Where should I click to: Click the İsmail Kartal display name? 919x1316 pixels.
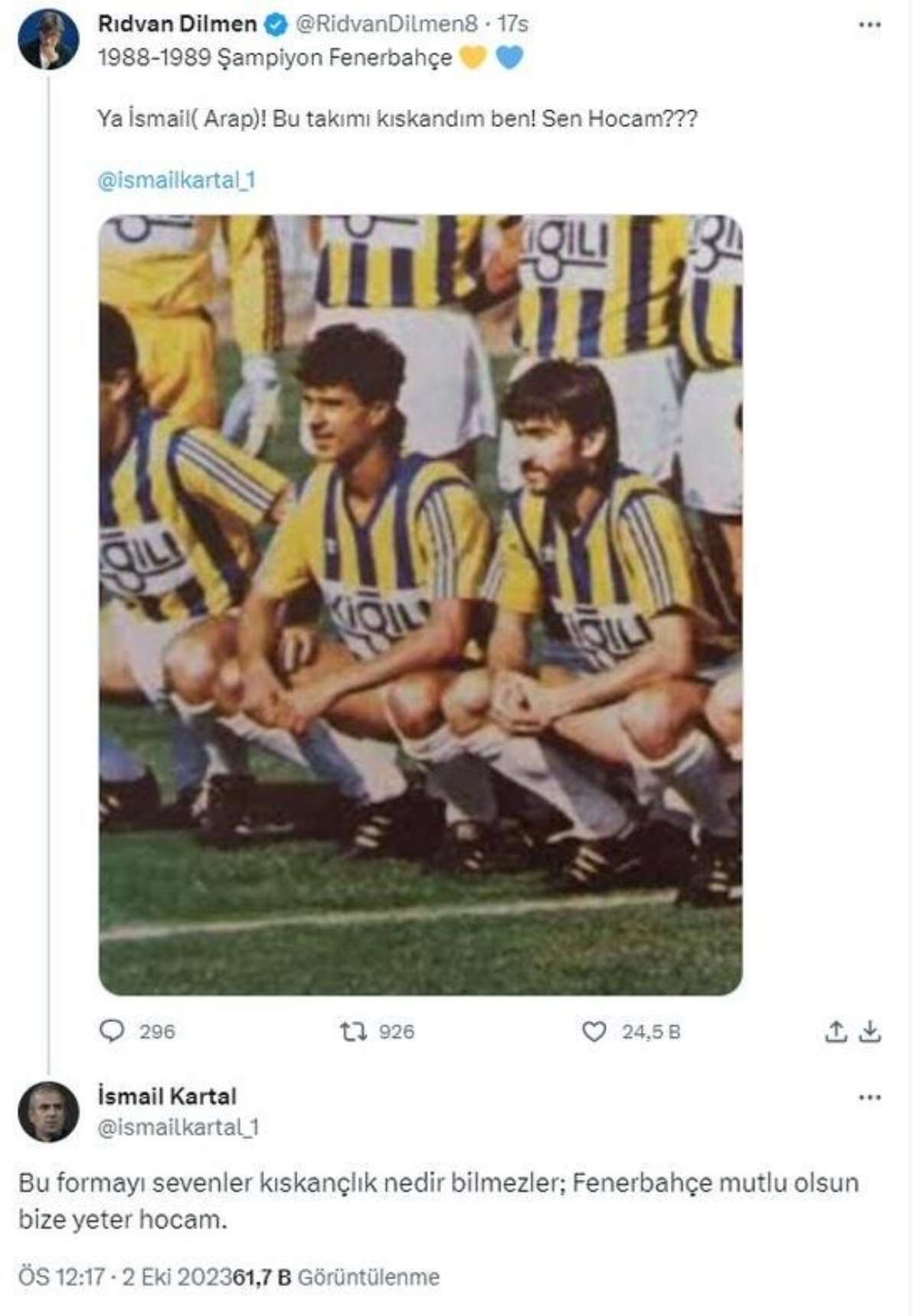click(x=167, y=1096)
